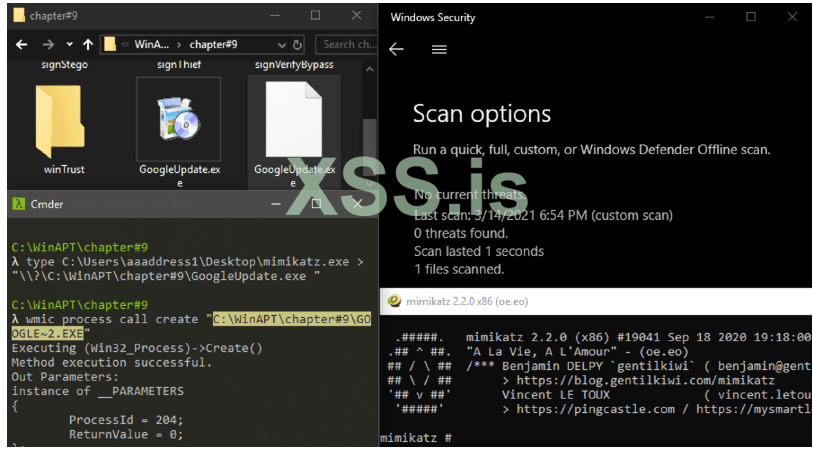Click the blog.gentilkiwi.com URL in mimikatz
This screenshot has width=813, height=451.
(x=646, y=380)
